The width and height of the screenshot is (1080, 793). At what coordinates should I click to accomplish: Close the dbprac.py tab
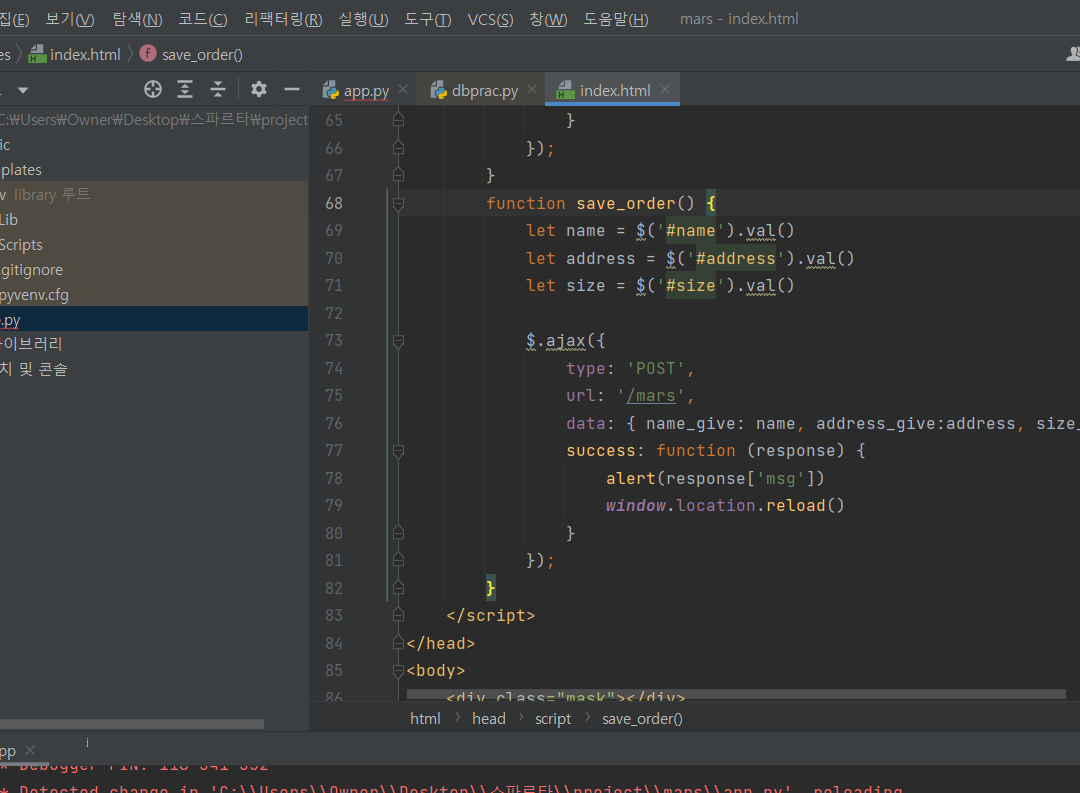[532, 90]
